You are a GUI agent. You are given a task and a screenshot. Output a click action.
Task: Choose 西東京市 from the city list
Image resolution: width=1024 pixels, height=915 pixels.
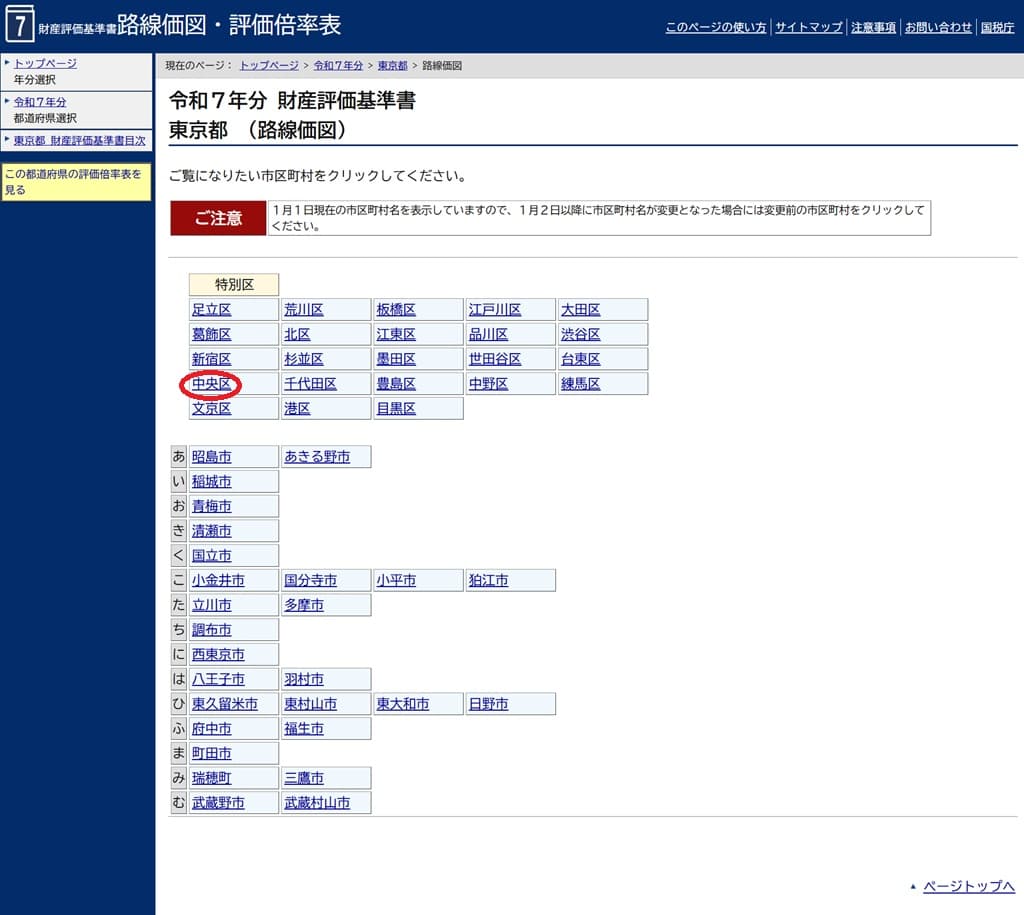[218, 654]
